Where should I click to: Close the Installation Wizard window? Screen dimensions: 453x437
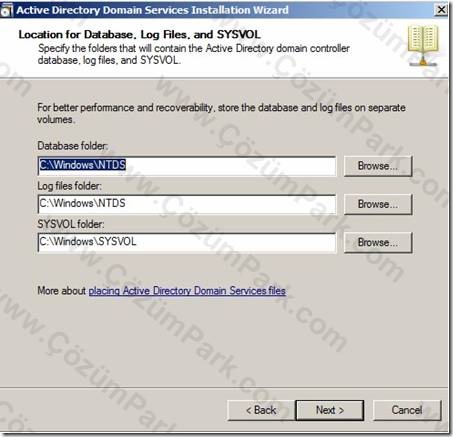click(442, 10)
